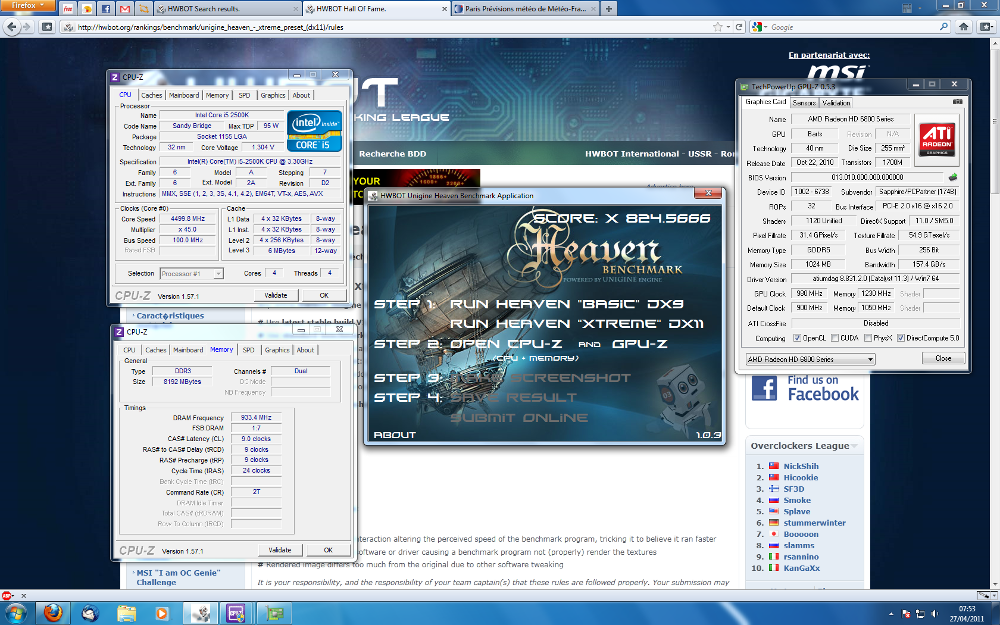This screenshot has width=1000, height=625.
Task: Go back with the browser back arrow
Action: (11, 27)
